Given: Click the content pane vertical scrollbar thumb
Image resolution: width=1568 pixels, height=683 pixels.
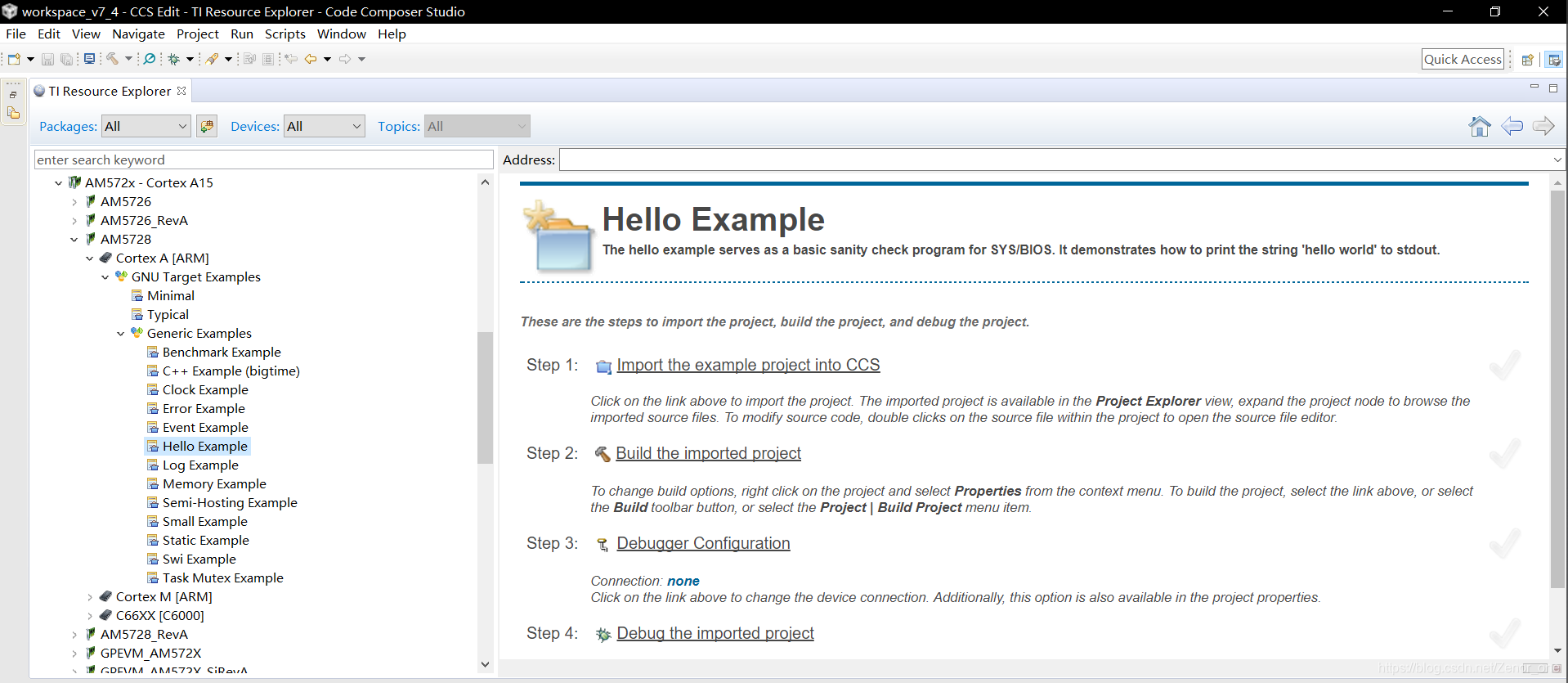Looking at the screenshot, I should [x=1557, y=389].
